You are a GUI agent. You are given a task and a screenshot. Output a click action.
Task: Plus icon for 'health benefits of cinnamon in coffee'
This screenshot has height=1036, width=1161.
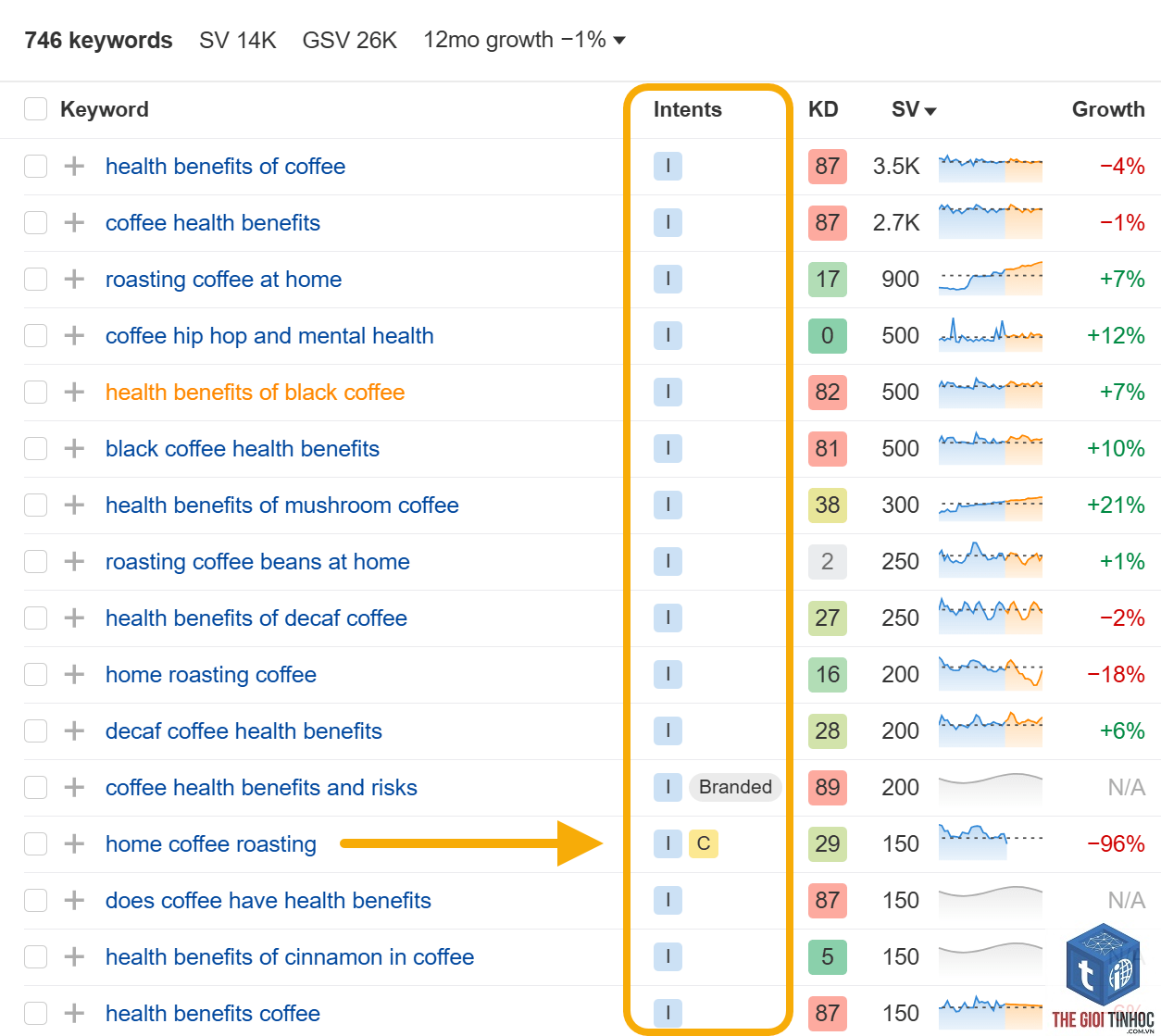pos(74,957)
